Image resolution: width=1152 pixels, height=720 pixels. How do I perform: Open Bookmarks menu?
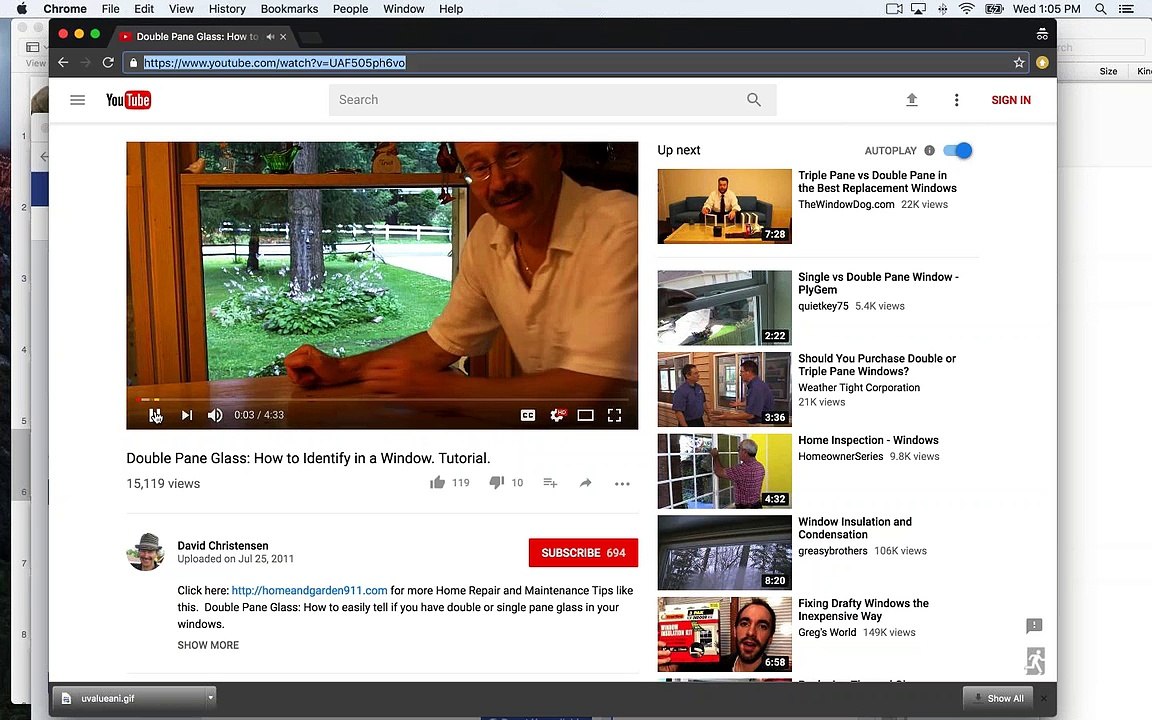289,9
